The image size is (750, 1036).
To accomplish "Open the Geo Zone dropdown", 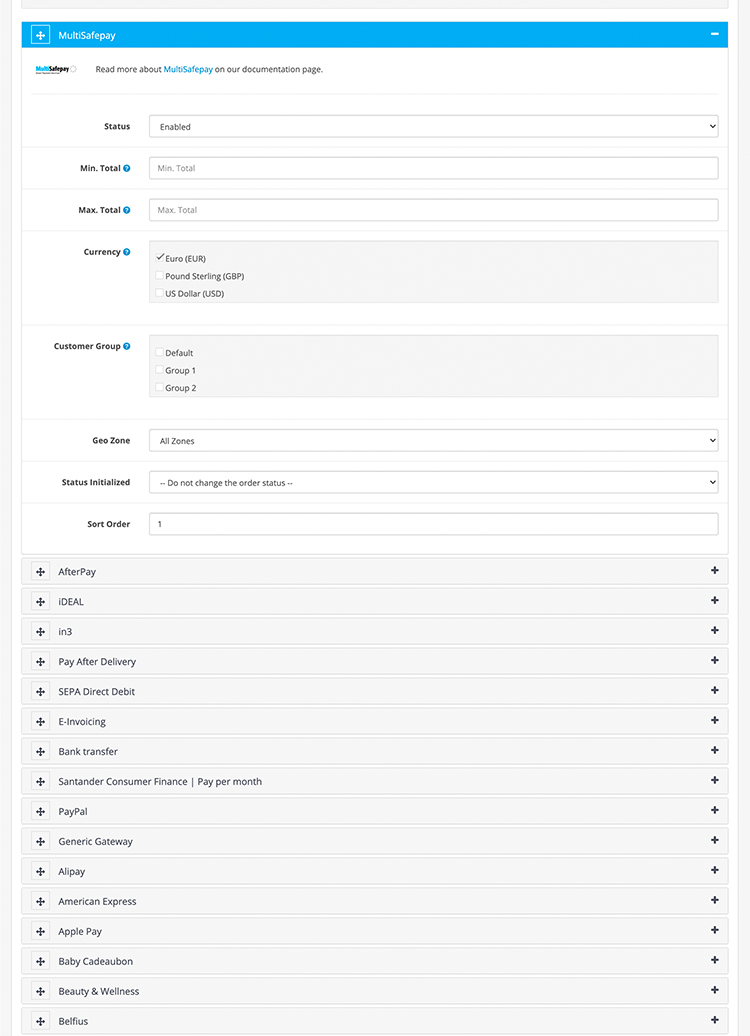I will [433, 441].
